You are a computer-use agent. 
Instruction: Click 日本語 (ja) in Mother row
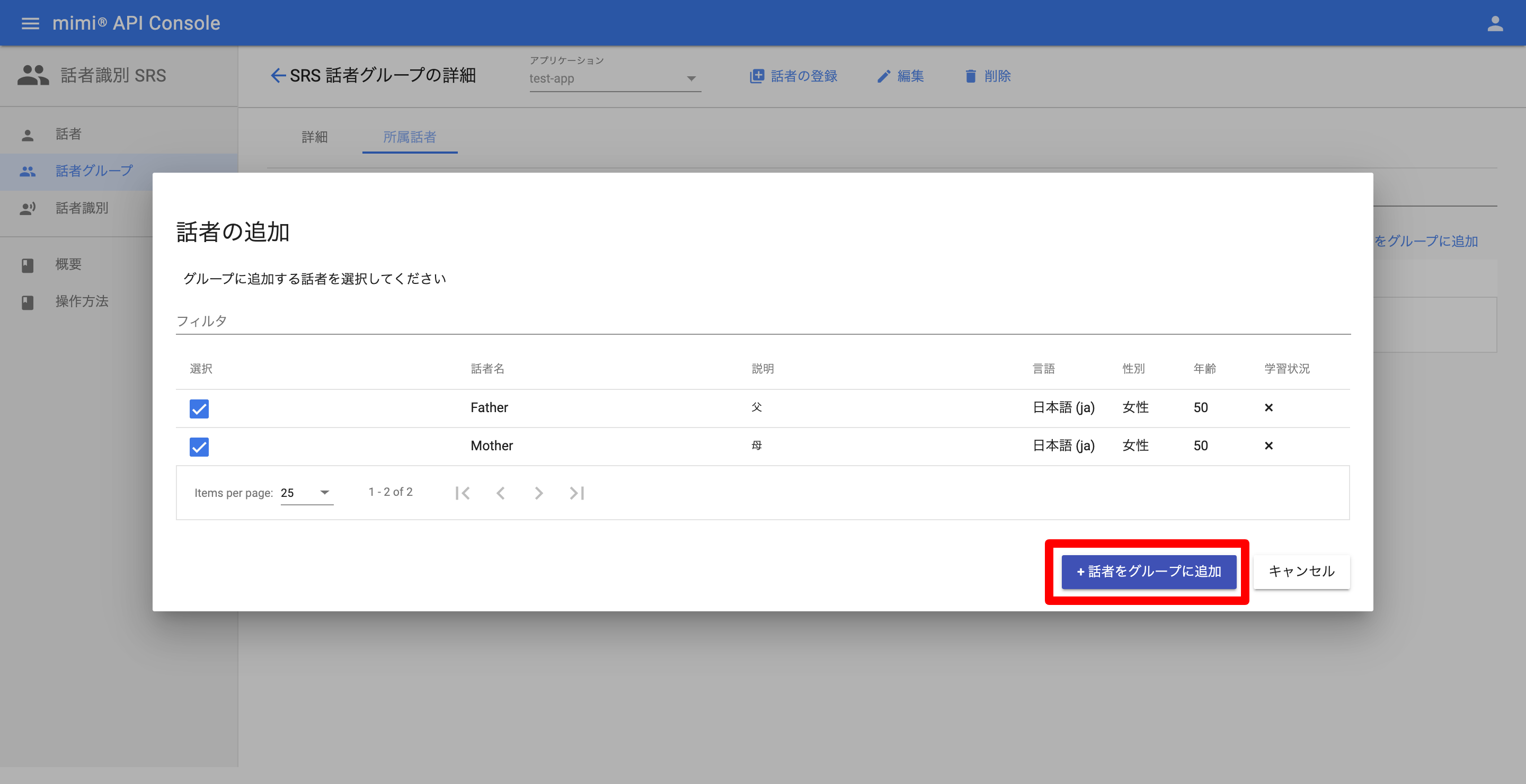click(x=1064, y=446)
